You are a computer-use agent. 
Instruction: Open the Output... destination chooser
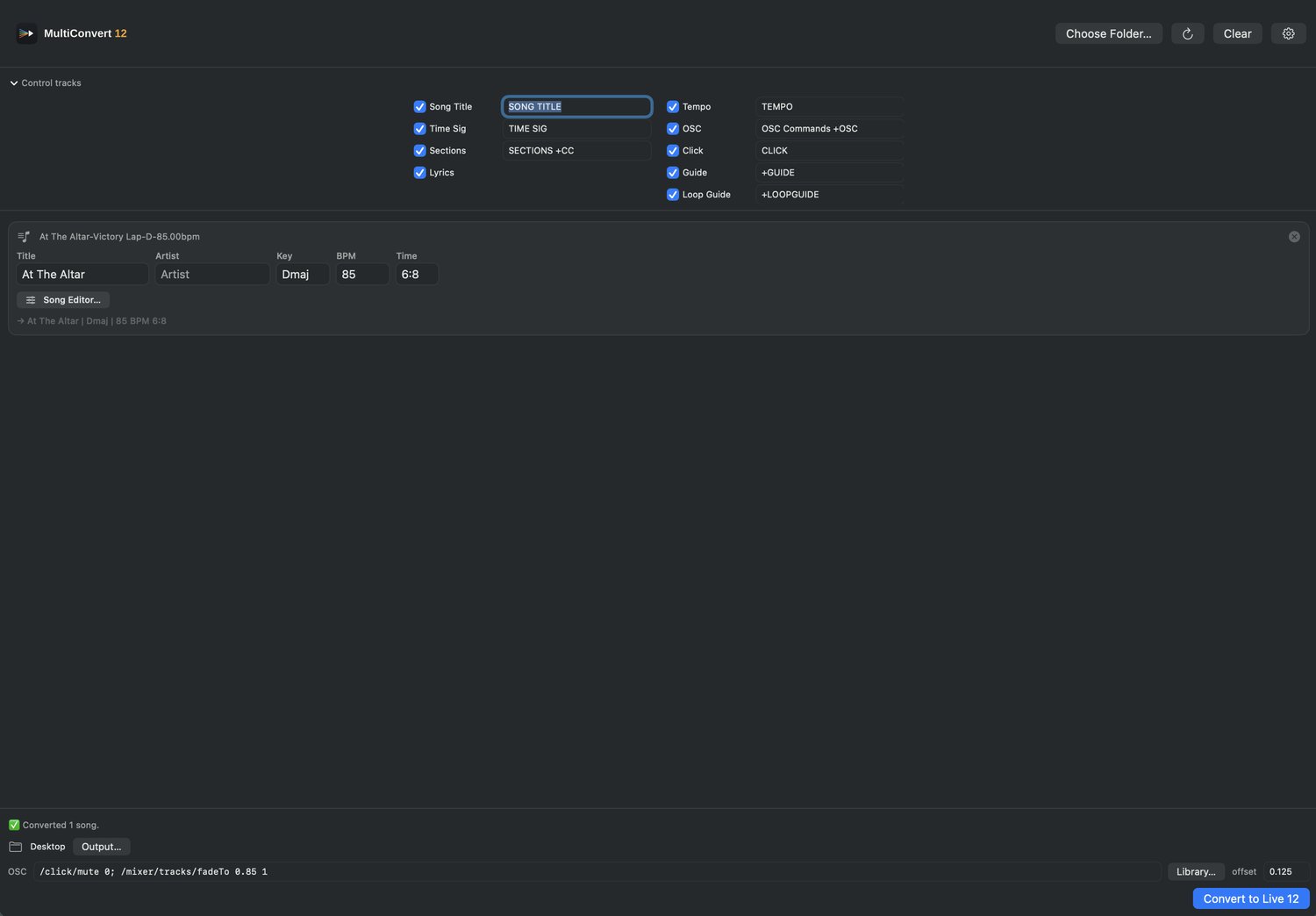[x=102, y=847]
